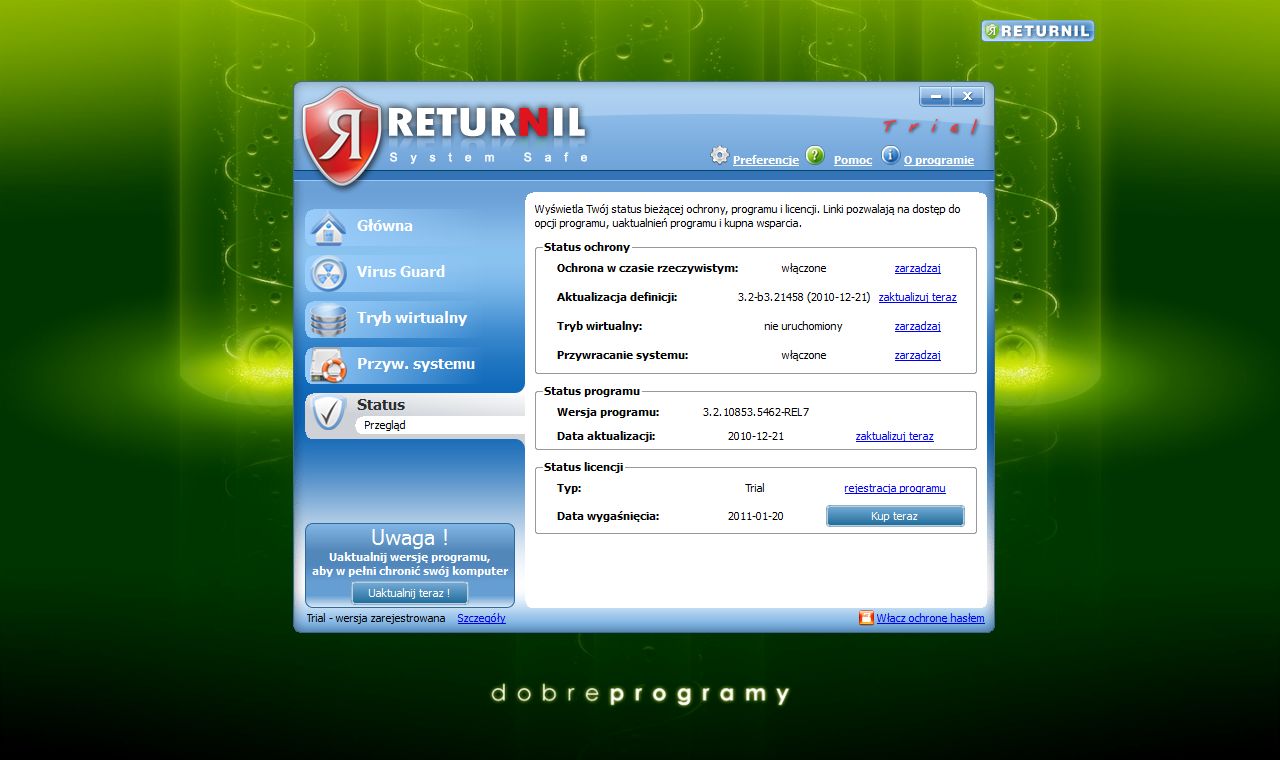Click the Włącz ochronę hasłem link
Viewport: 1280px width, 760px height.
[x=930, y=618]
